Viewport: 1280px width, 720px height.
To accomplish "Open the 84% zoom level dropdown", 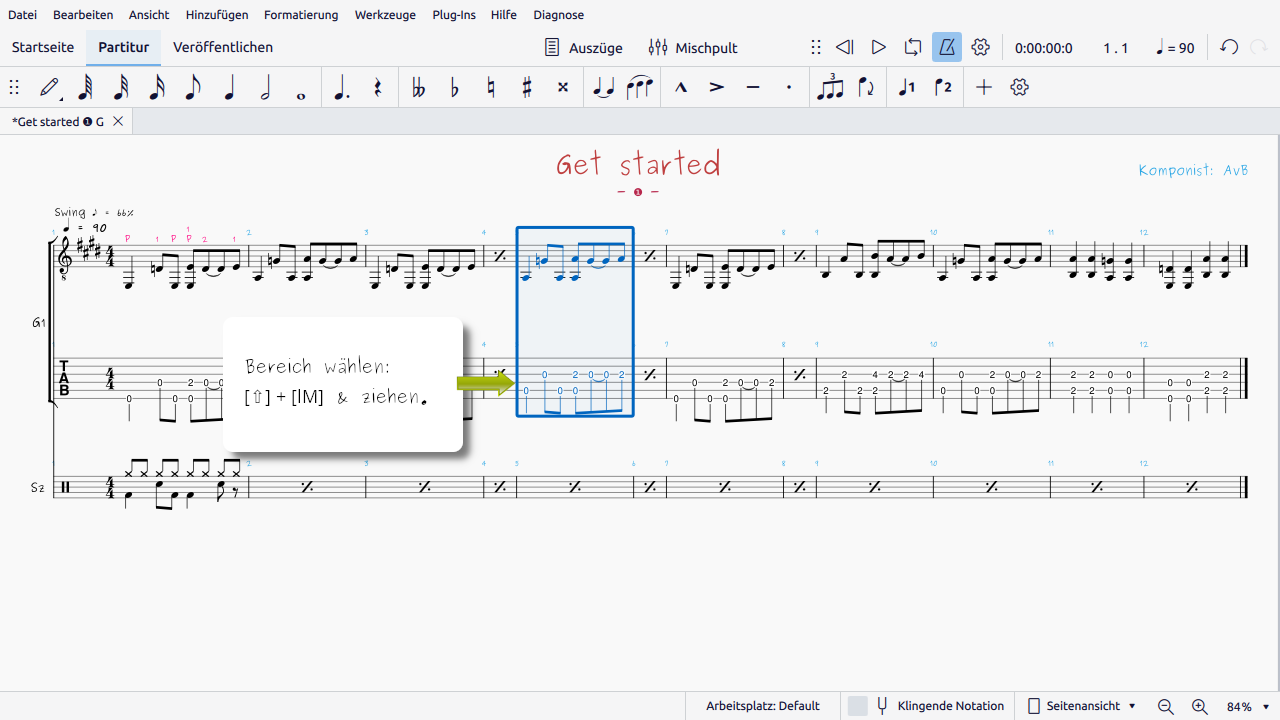I will (1248, 706).
